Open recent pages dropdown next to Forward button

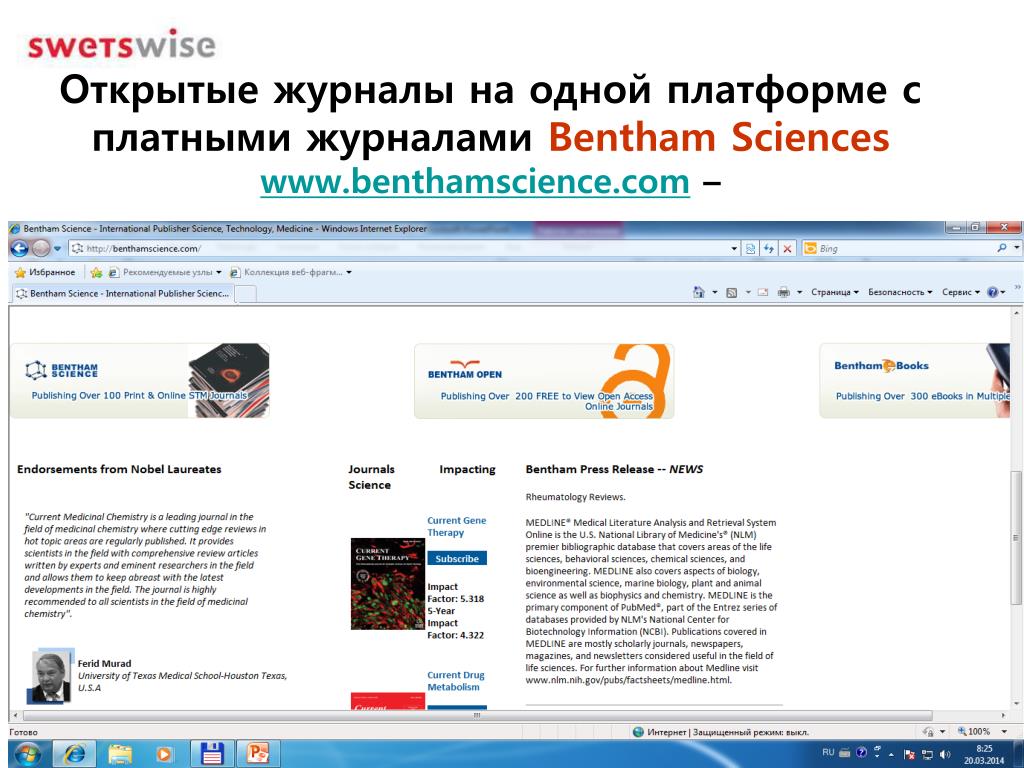pyautogui.click(x=57, y=249)
